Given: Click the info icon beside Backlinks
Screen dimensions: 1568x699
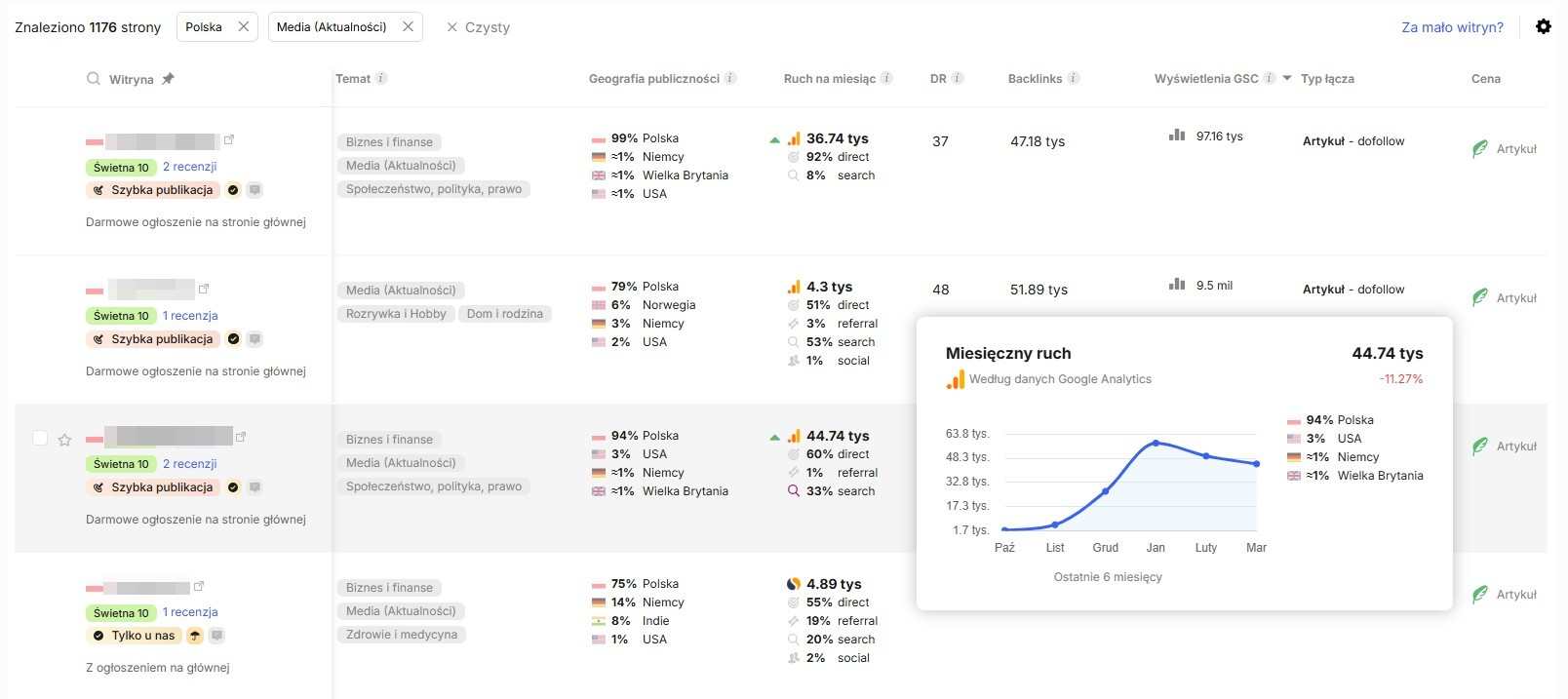Looking at the screenshot, I should pos(1073,78).
